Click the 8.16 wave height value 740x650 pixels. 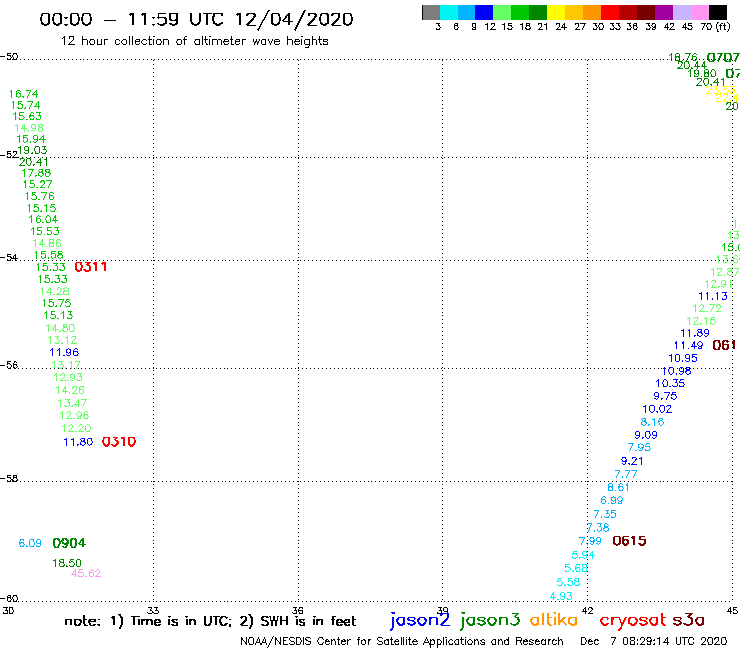(x=652, y=422)
